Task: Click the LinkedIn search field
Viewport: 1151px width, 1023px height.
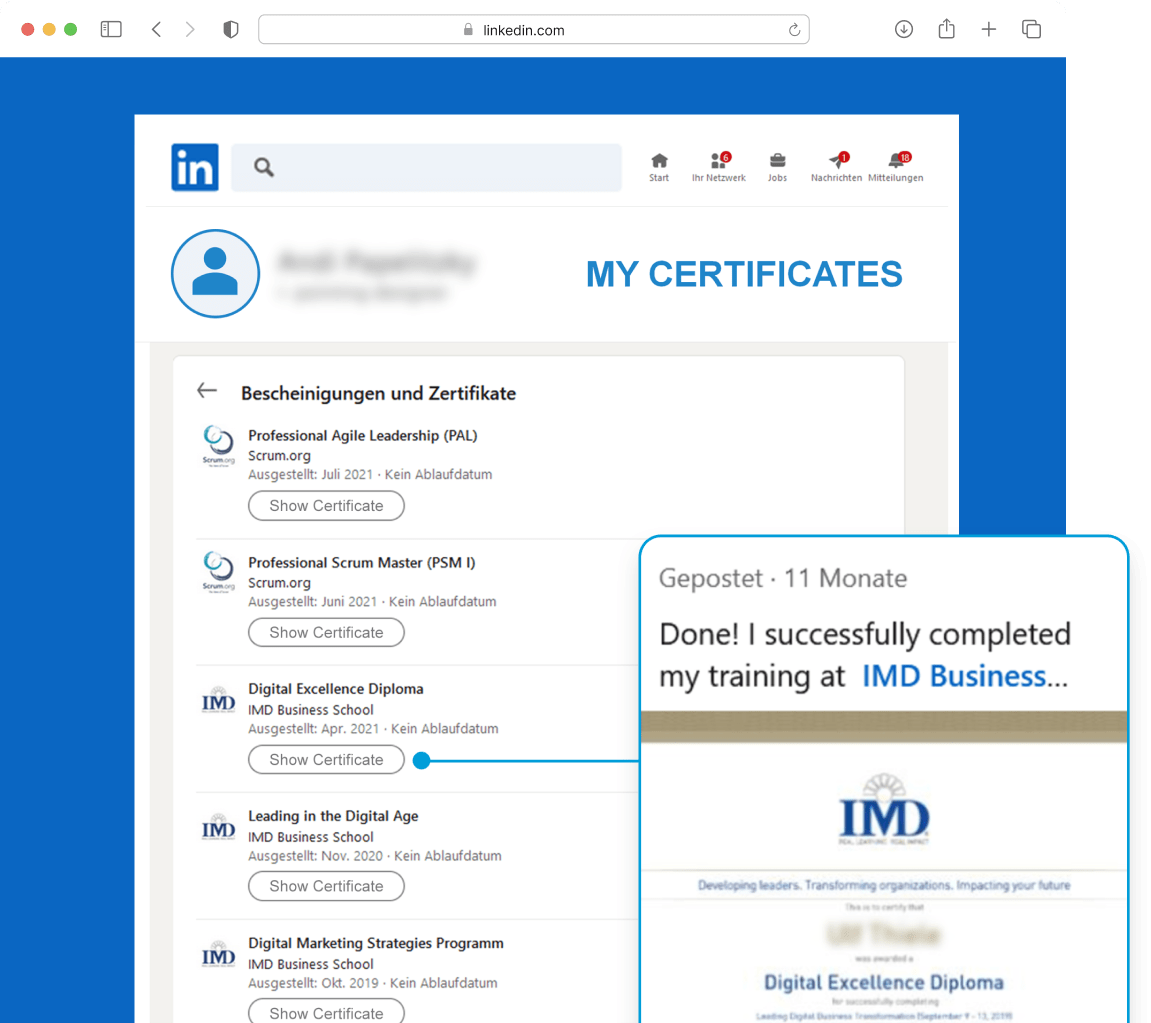Action: pos(426,167)
